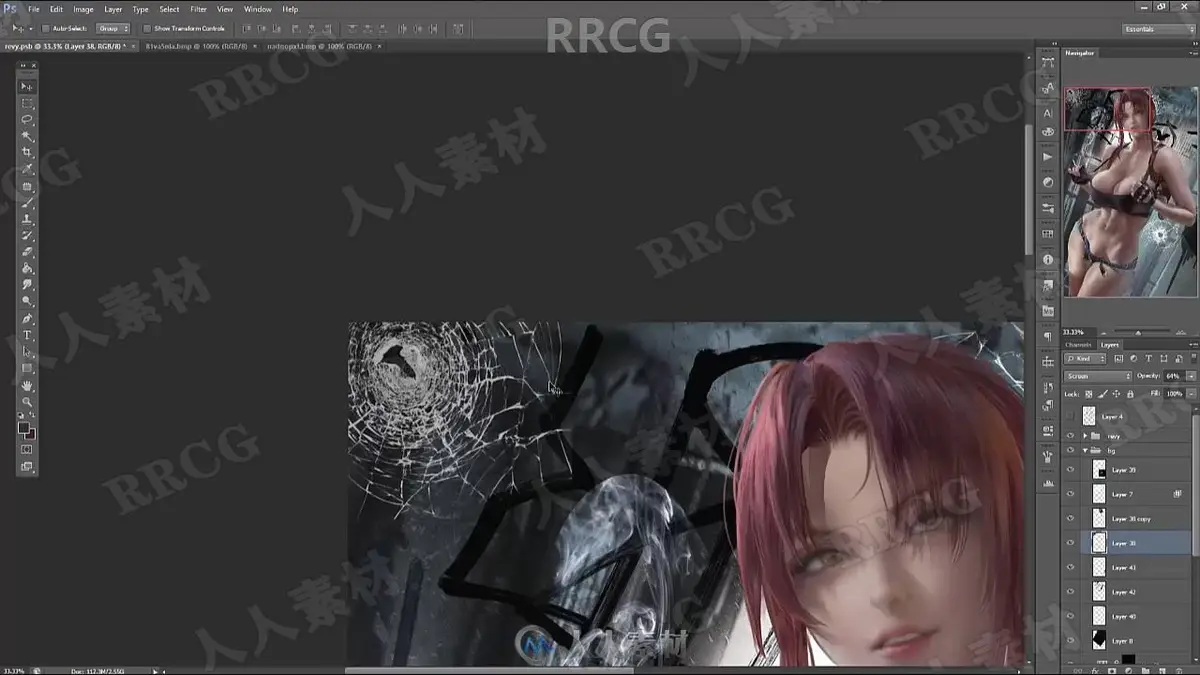The image size is (1200, 675).
Task: Open the layer filter Kind dropdown
Action: (1086, 358)
